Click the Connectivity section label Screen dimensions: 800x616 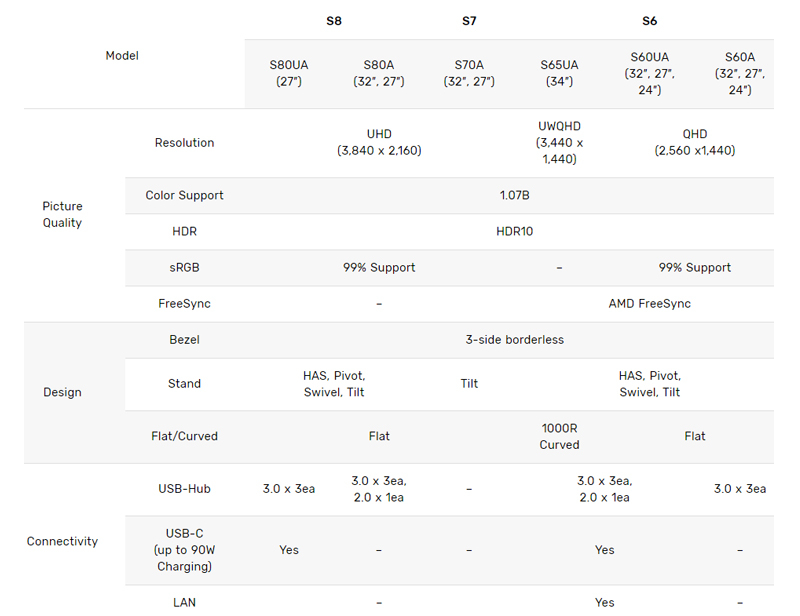point(62,541)
